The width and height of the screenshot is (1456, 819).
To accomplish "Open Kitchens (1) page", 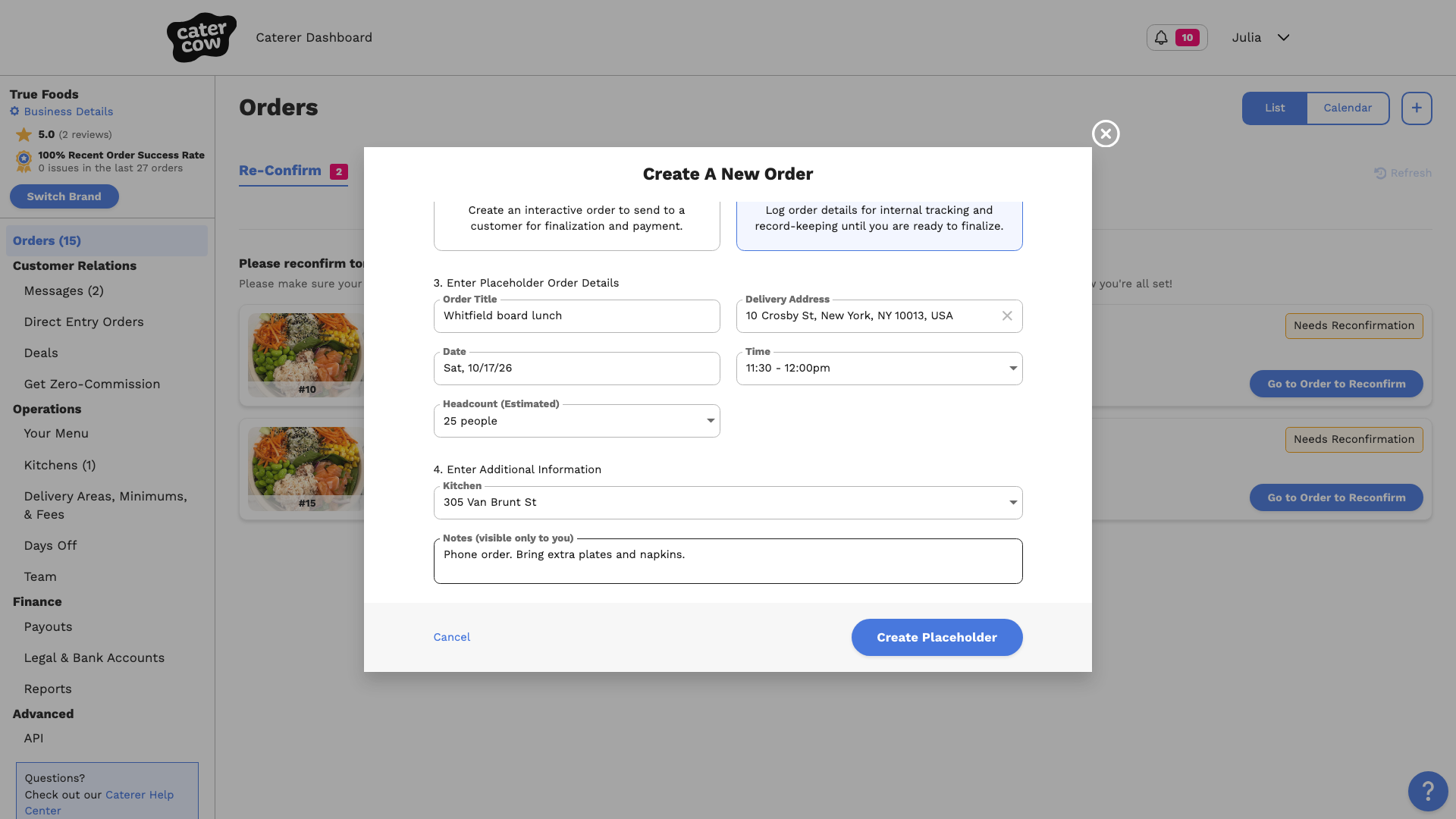I will click(x=60, y=466).
